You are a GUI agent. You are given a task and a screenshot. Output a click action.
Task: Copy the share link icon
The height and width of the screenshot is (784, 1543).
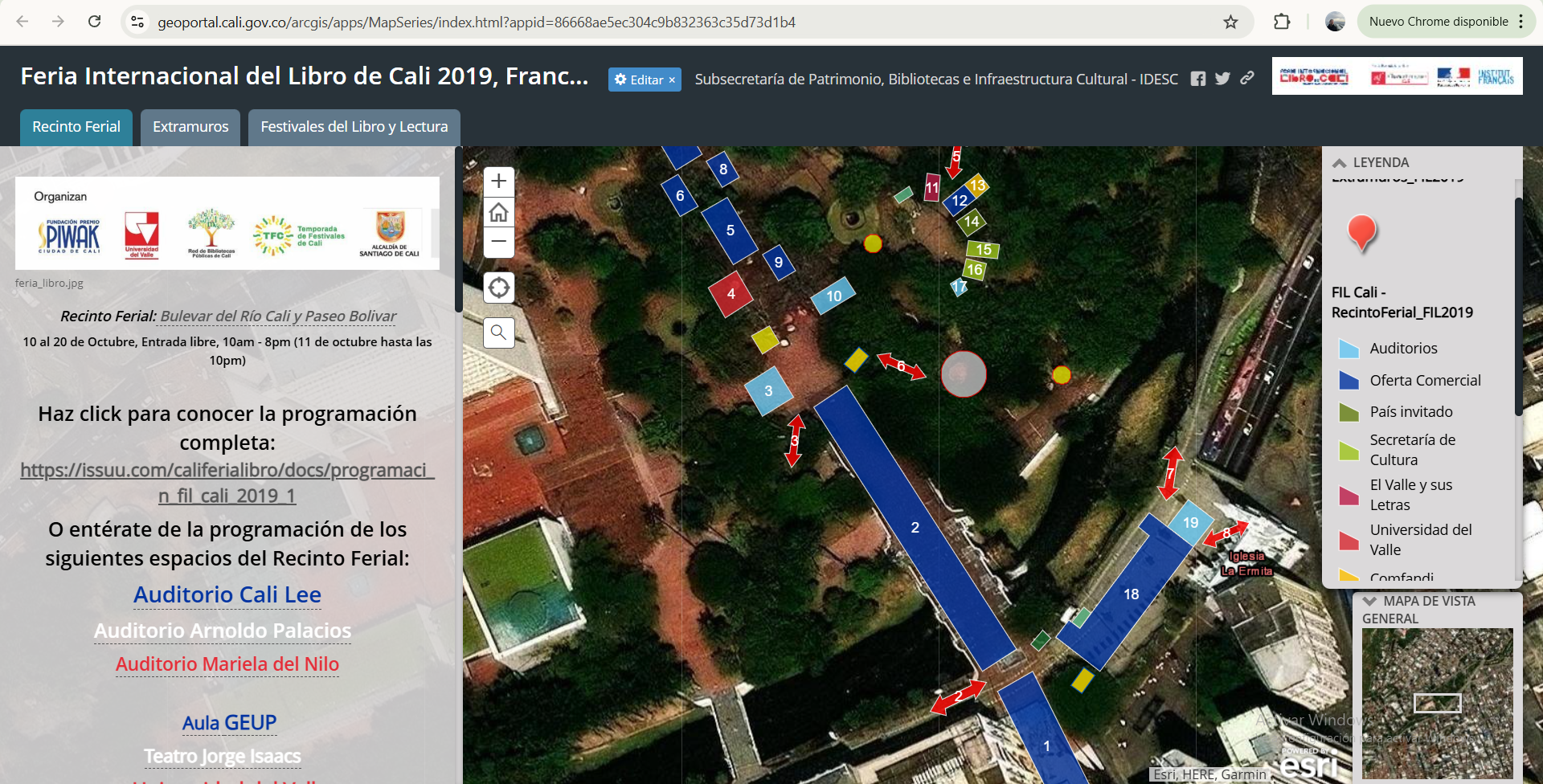[x=1246, y=78]
